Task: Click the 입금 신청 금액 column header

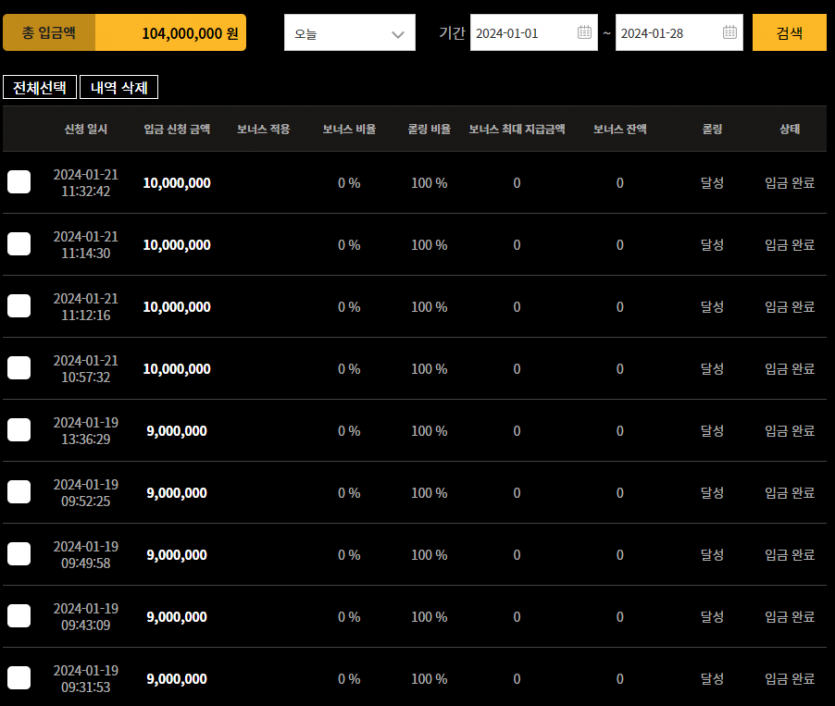Action: [x=177, y=129]
